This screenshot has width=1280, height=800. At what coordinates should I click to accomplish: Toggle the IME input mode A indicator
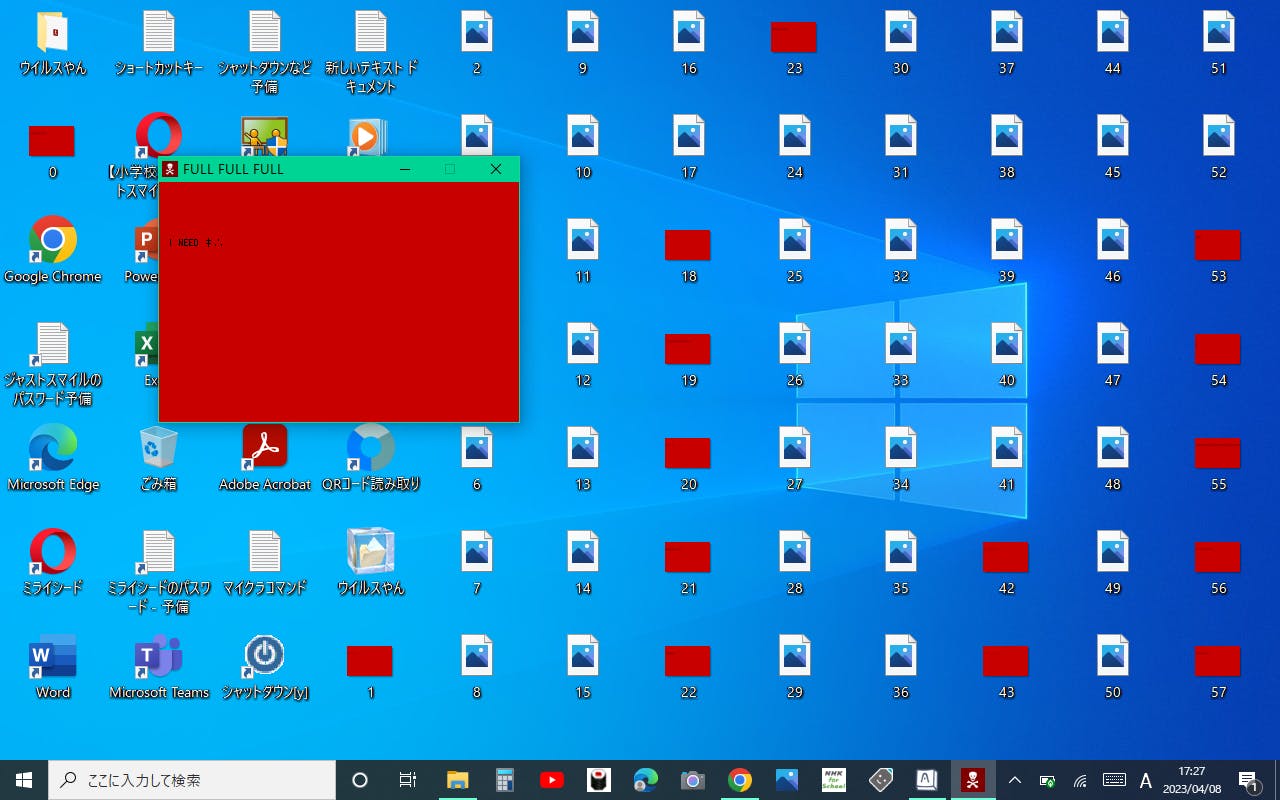[x=1146, y=780]
